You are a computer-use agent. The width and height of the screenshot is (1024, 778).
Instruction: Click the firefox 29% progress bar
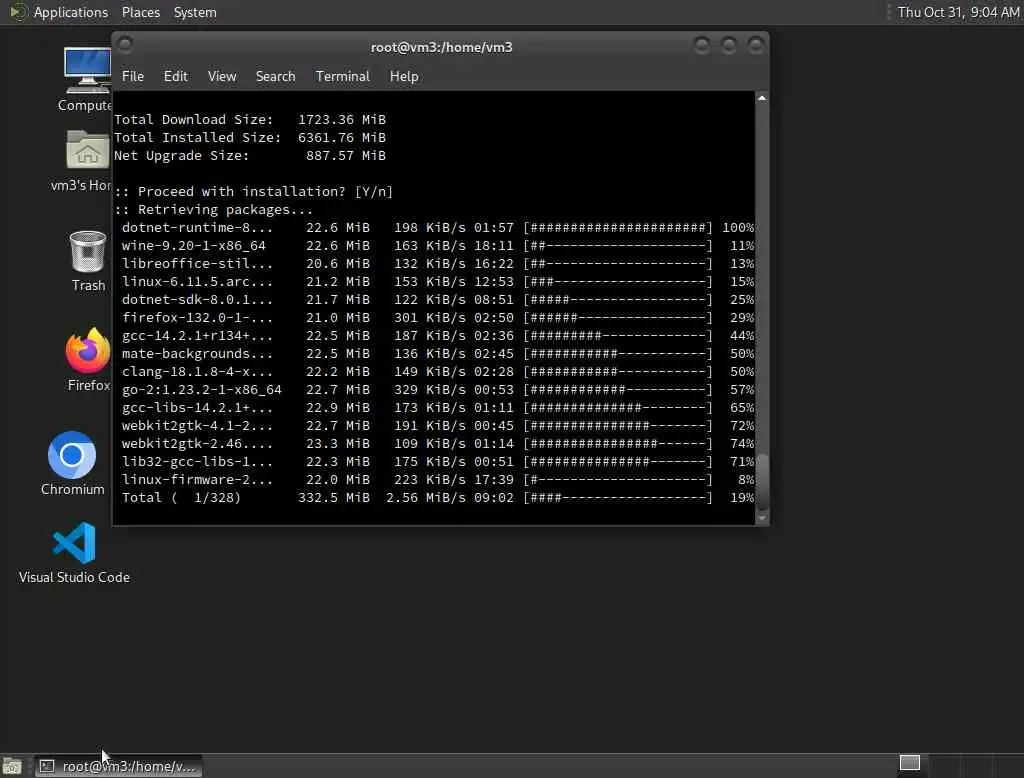[618, 317]
